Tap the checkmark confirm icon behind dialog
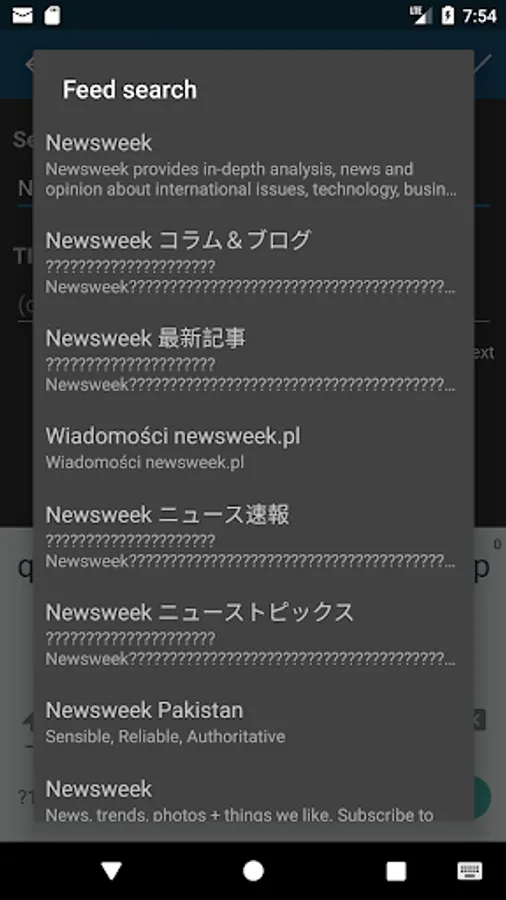Image resolution: width=506 pixels, height=900 pixels. pos(484,63)
